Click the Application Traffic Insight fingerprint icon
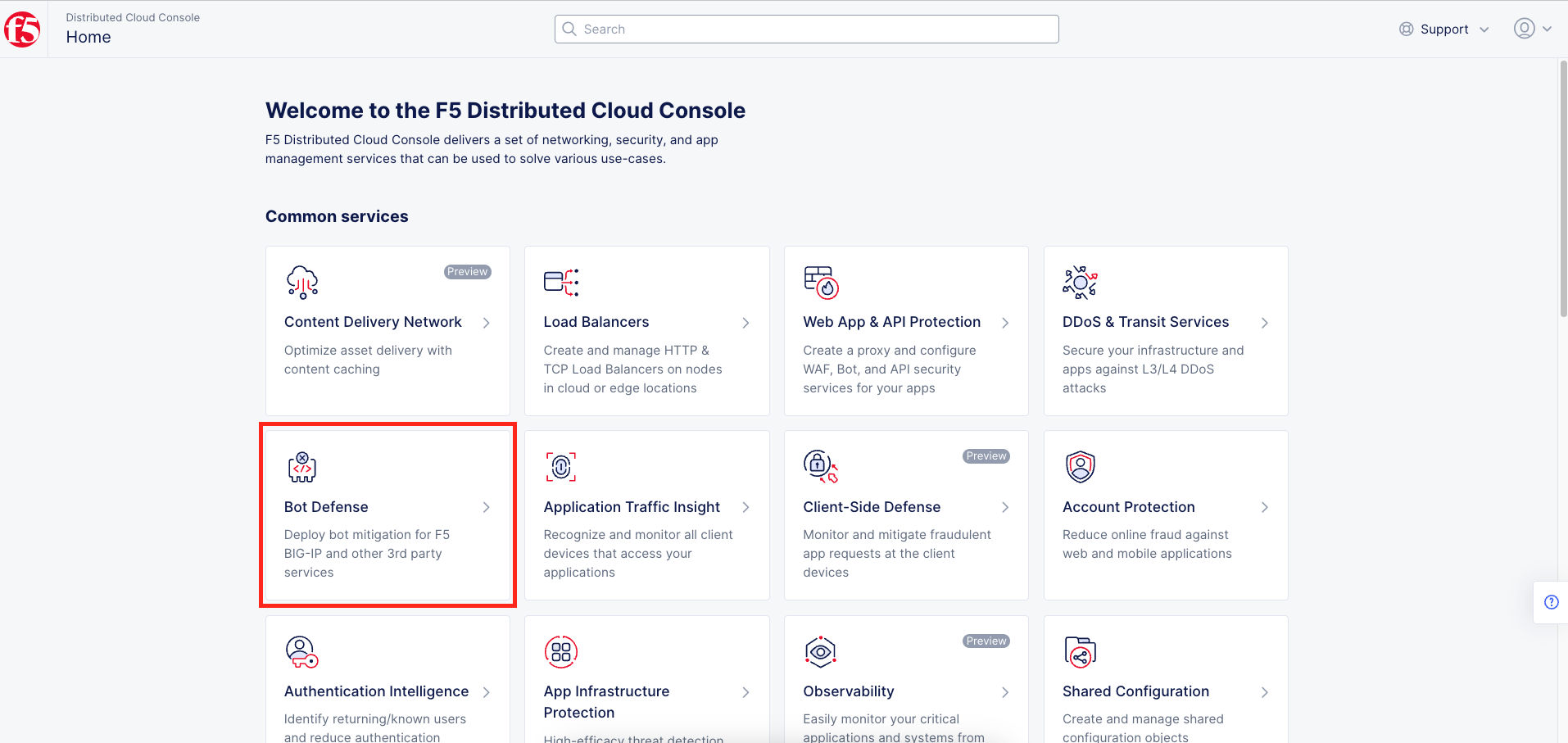The height and width of the screenshot is (743, 1568). click(561, 466)
